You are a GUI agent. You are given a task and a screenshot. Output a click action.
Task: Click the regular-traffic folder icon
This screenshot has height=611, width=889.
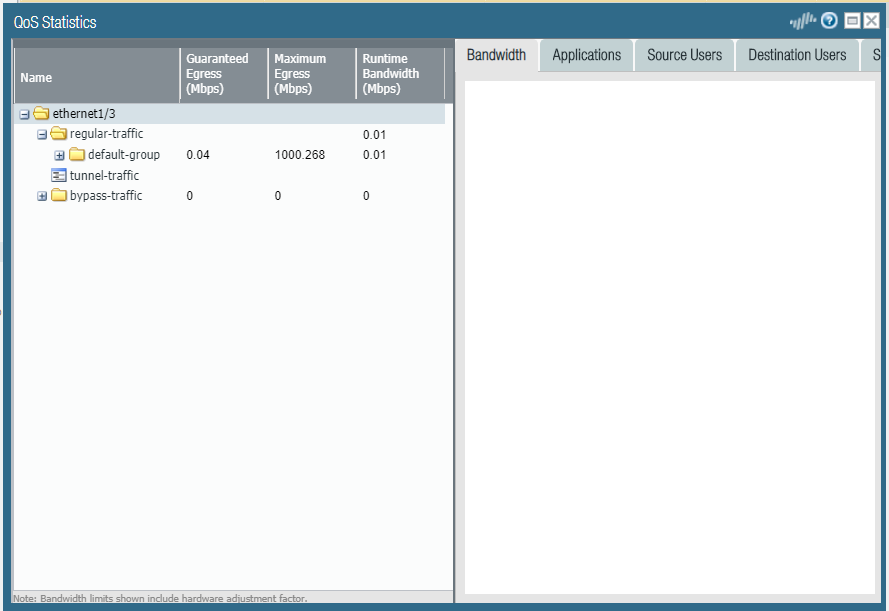click(x=58, y=134)
